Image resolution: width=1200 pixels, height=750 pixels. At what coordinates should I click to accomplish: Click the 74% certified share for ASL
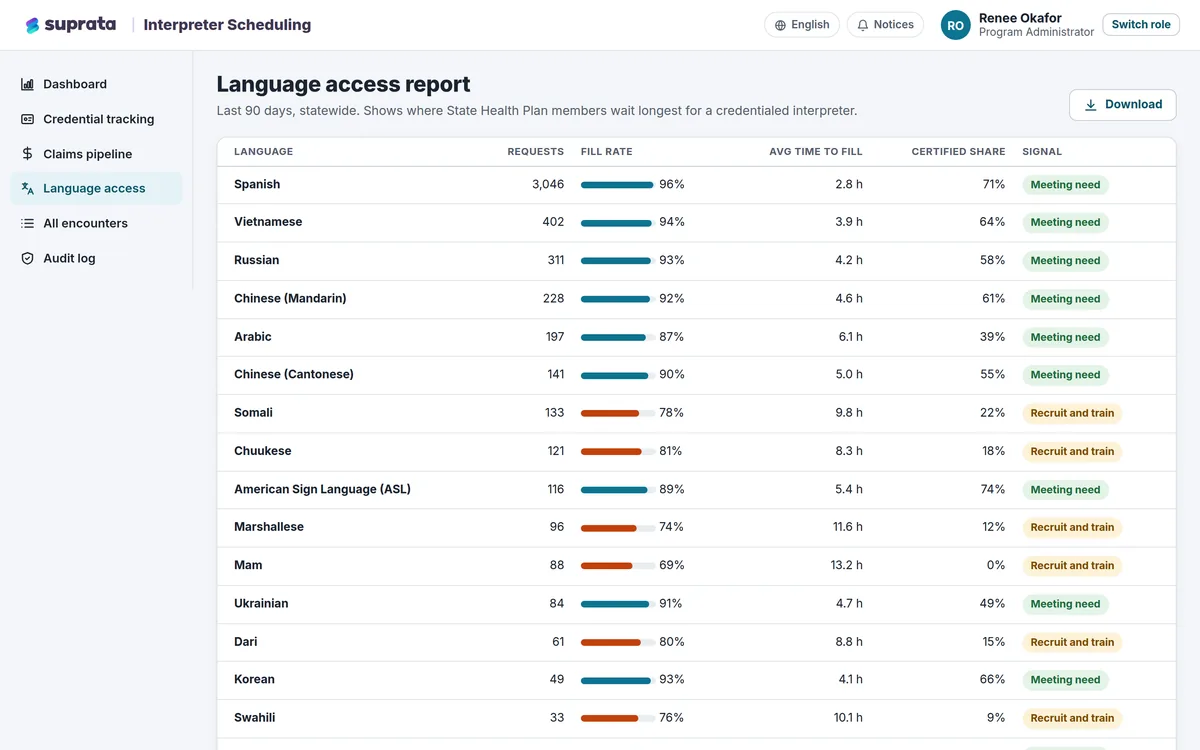coord(993,489)
